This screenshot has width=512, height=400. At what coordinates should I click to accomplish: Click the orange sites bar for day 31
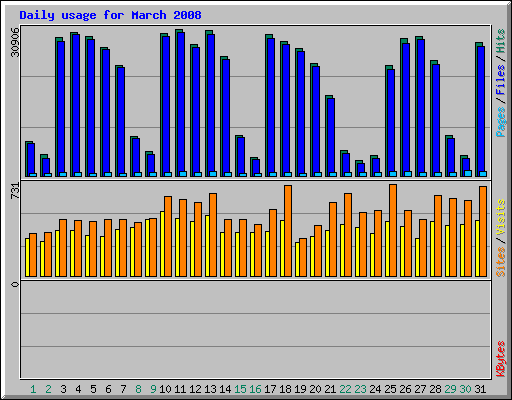pyautogui.click(x=483, y=231)
